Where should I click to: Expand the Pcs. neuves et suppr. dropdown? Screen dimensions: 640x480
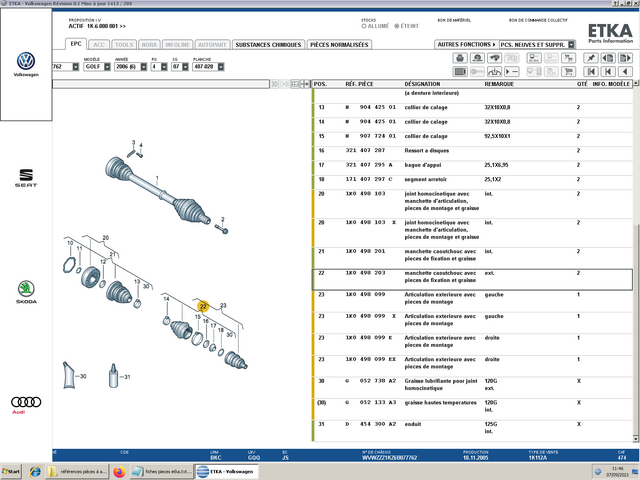(x=571, y=44)
